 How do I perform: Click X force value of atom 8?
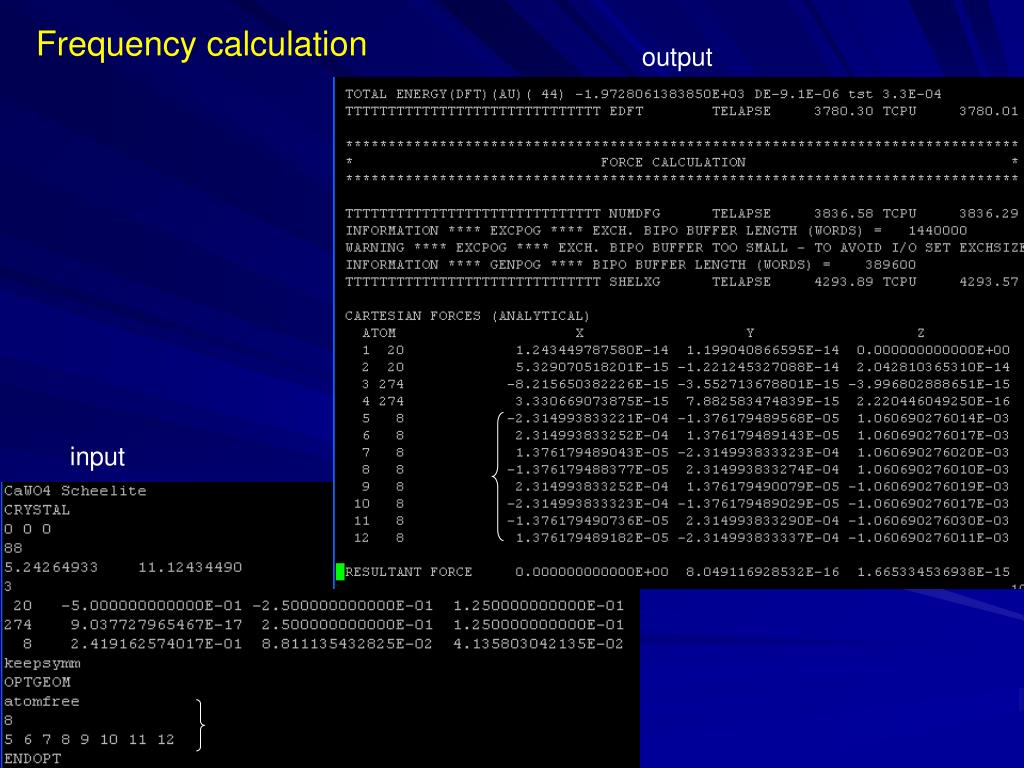[x=588, y=470]
